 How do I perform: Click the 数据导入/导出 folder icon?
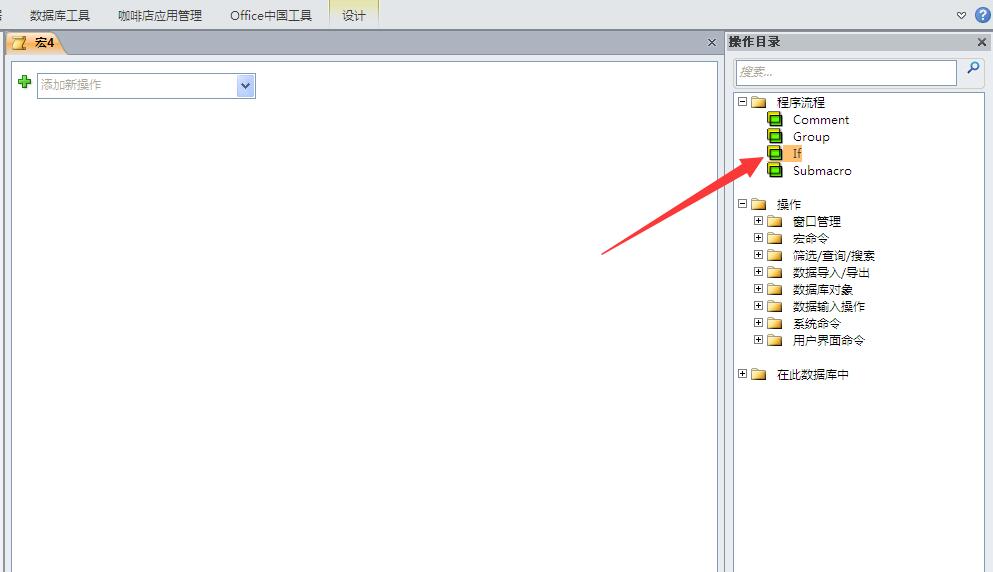[775, 272]
